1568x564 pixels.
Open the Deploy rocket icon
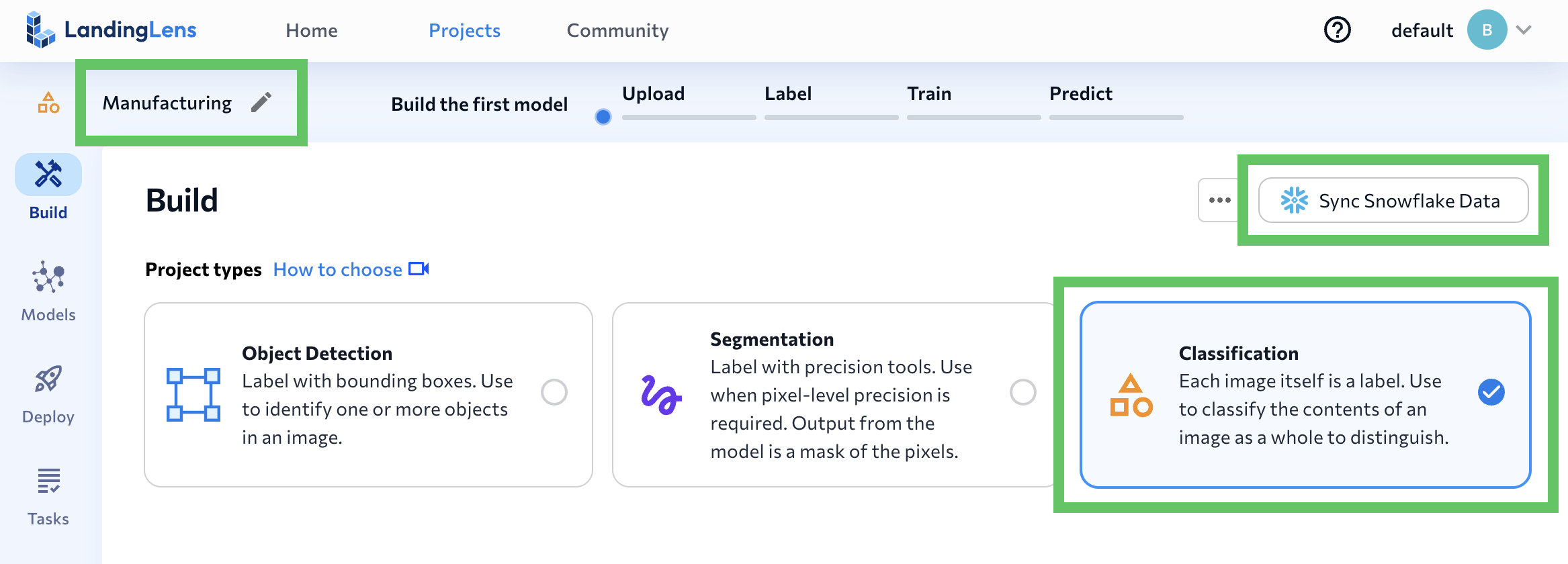pos(48,379)
